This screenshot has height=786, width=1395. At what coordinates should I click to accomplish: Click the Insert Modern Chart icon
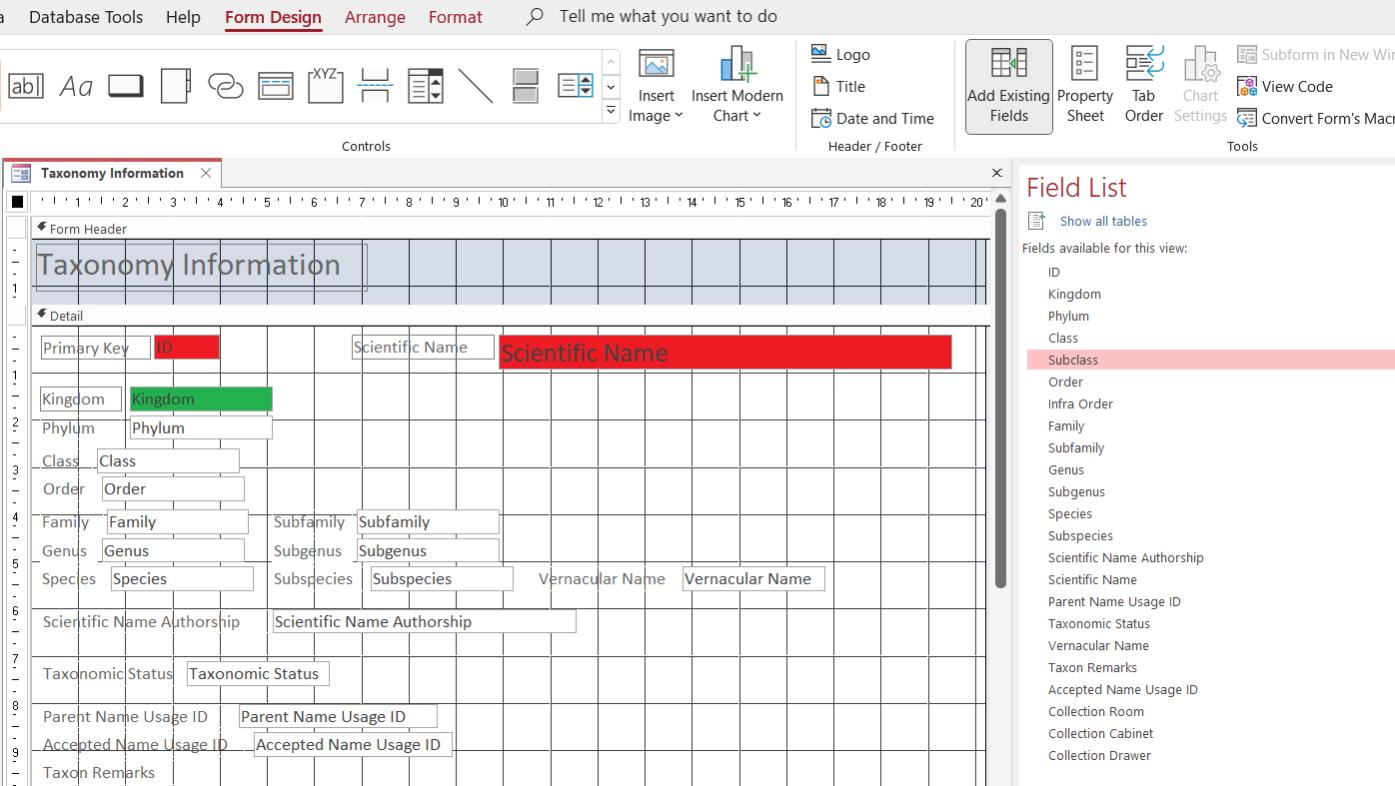(737, 64)
